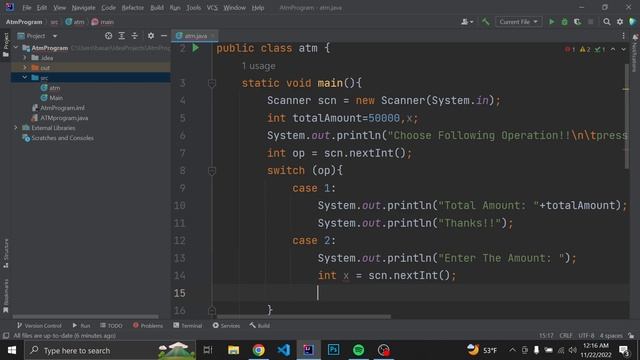Expand External Libraries node
This screenshot has height=360, width=640.
click(16, 127)
